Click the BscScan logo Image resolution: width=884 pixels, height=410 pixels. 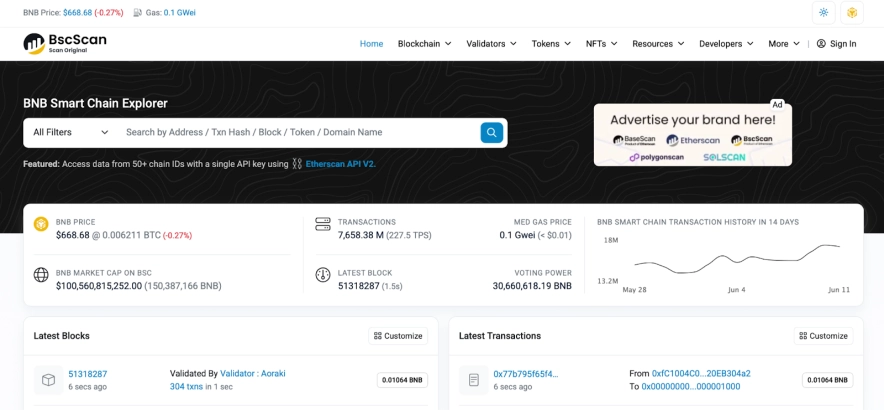[x=65, y=43]
